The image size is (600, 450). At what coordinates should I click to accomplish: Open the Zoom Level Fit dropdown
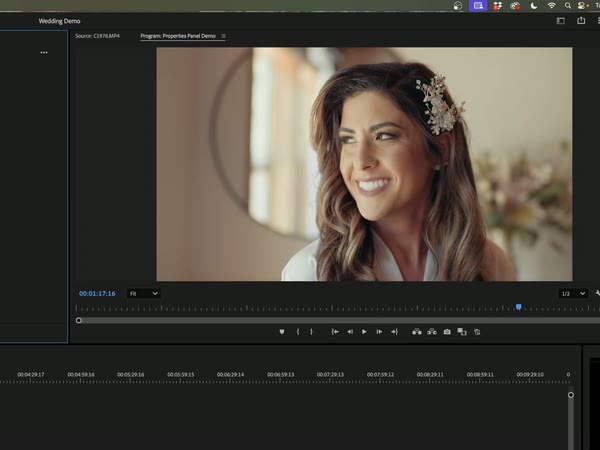[143, 293]
